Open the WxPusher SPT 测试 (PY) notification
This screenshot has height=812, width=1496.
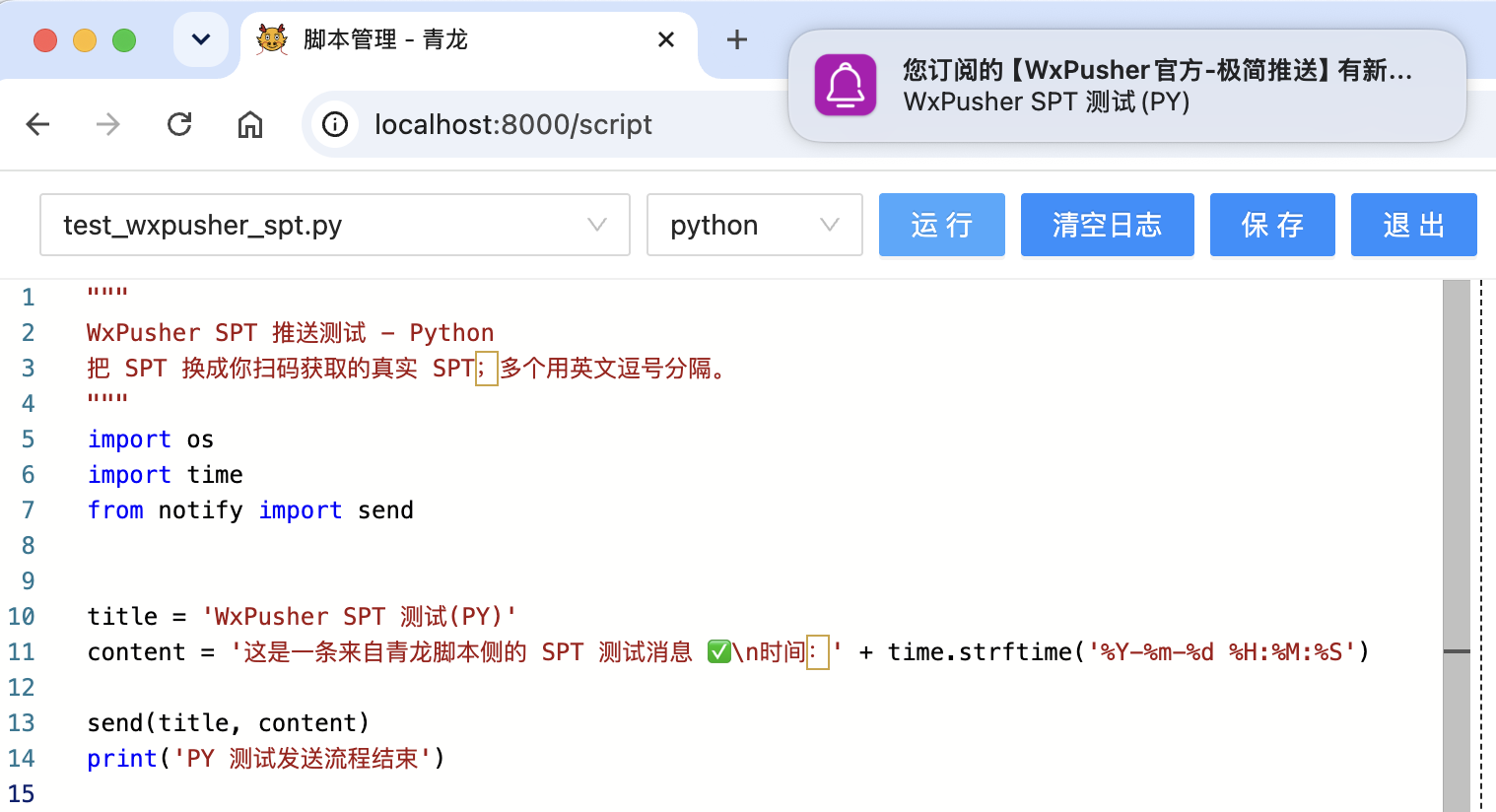coord(1127,86)
